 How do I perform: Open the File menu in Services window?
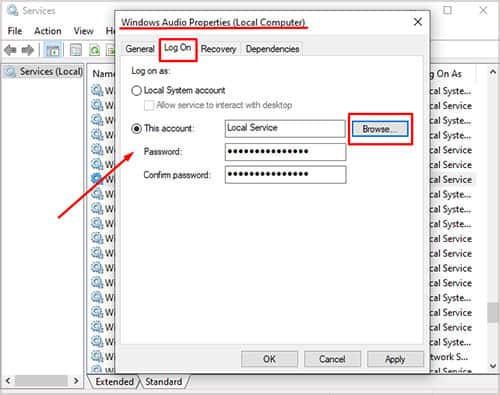pos(15,31)
